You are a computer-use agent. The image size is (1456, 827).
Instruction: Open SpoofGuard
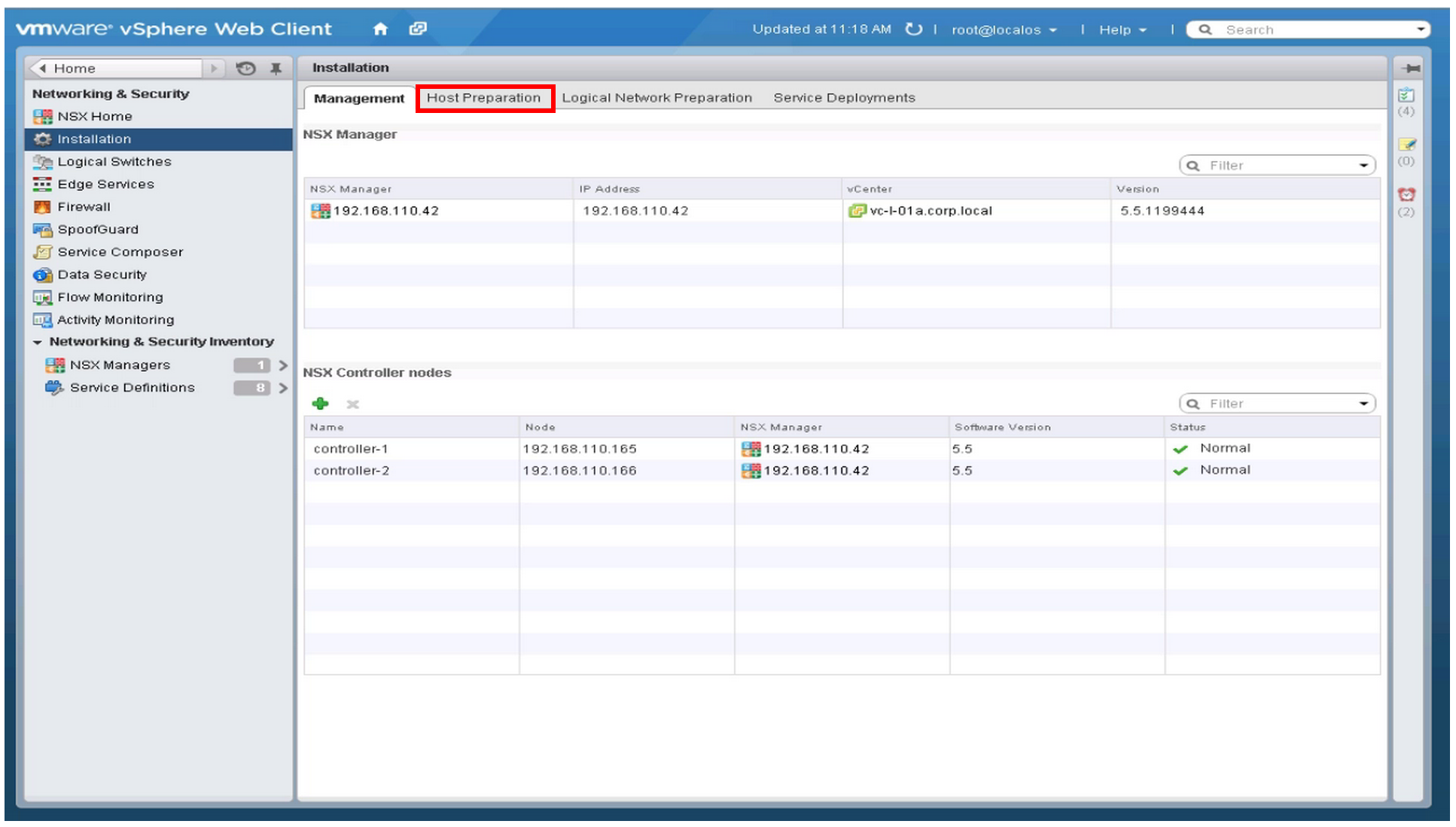click(98, 230)
